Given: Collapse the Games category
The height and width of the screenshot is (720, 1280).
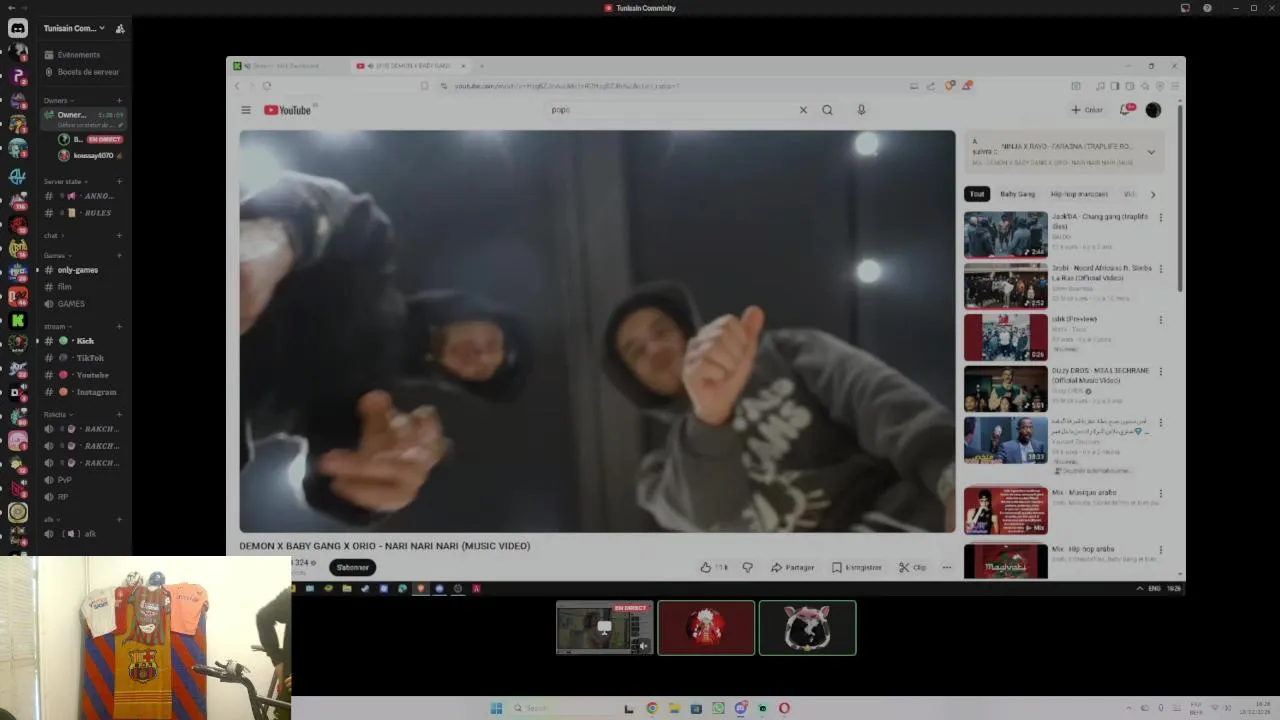Looking at the screenshot, I should [x=56, y=255].
